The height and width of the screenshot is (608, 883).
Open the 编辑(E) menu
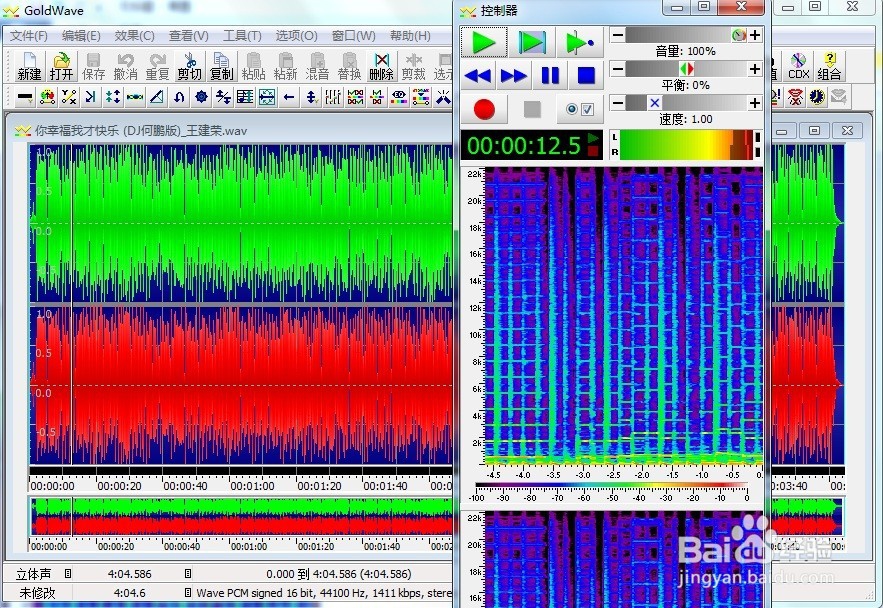(x=81, y=36)
